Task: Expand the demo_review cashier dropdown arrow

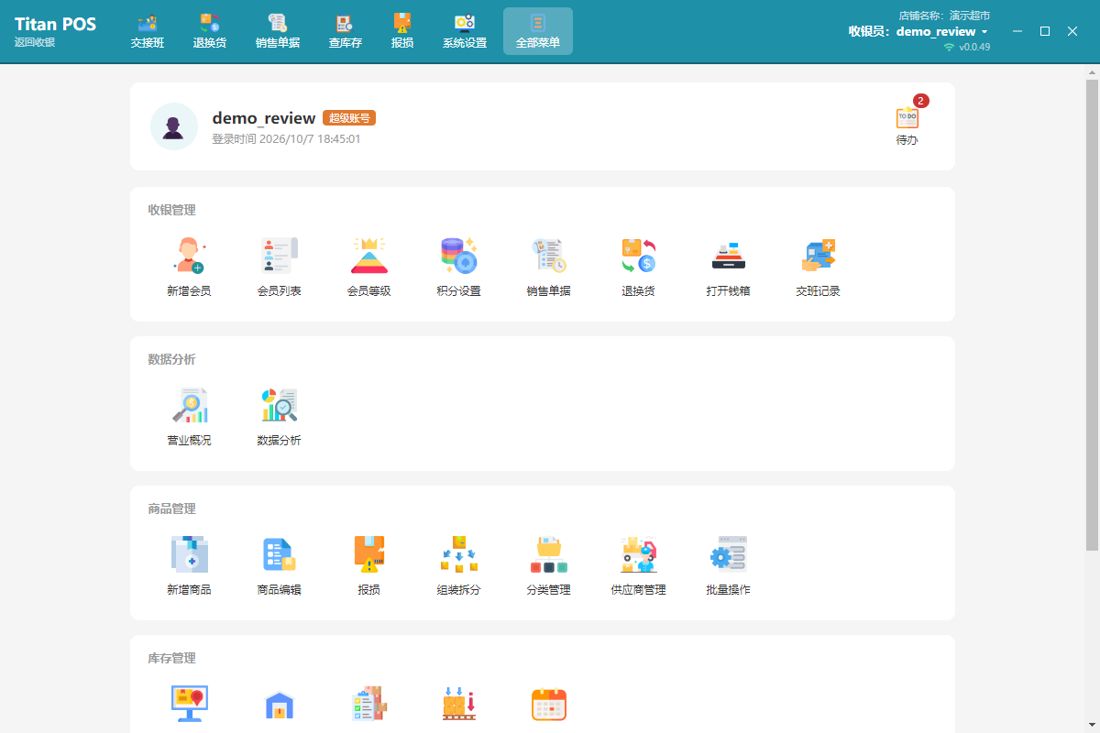Action: point(984,32)
